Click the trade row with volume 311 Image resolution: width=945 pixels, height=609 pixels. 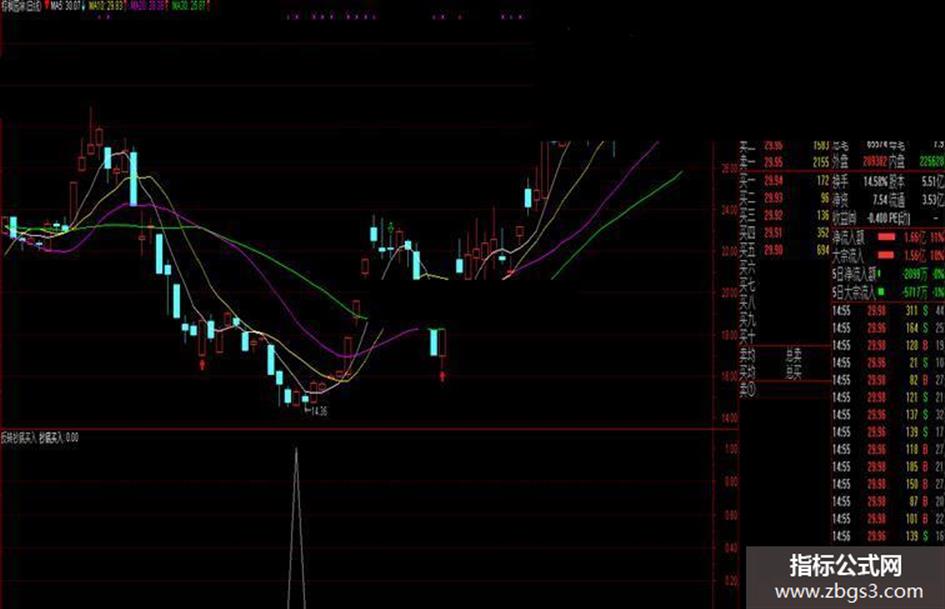[888, 311]
